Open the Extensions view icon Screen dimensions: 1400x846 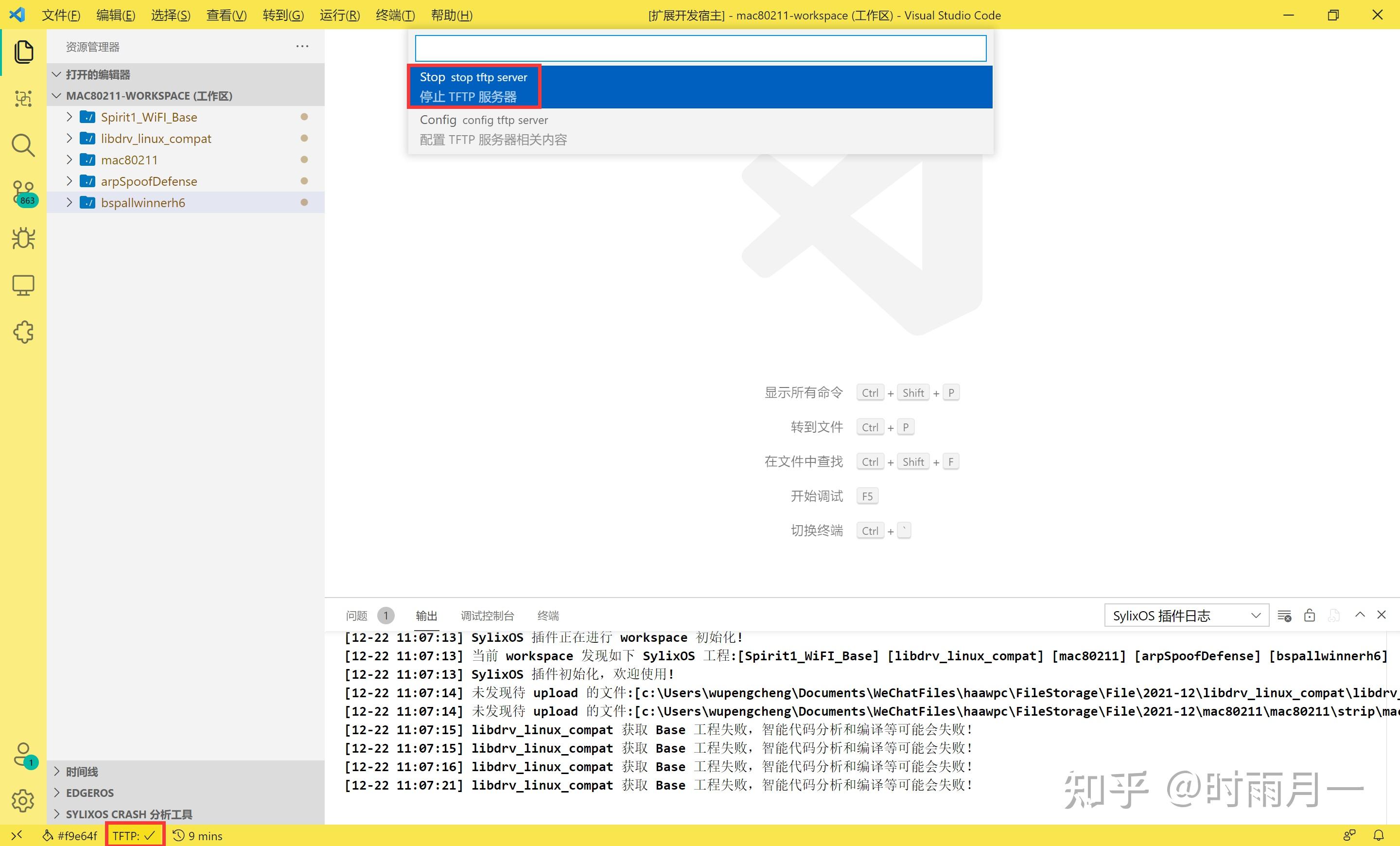23,332
